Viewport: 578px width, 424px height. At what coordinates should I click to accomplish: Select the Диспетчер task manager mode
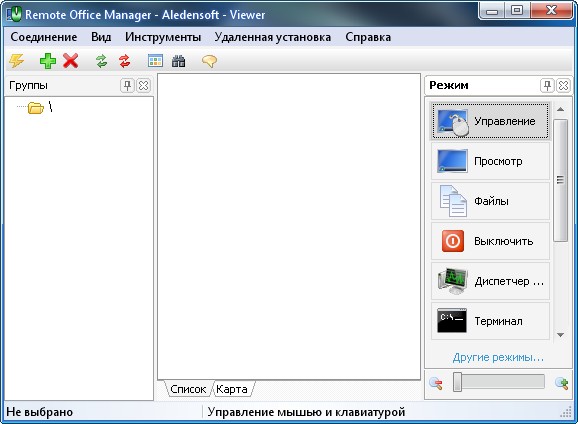[x=490, y=281]
